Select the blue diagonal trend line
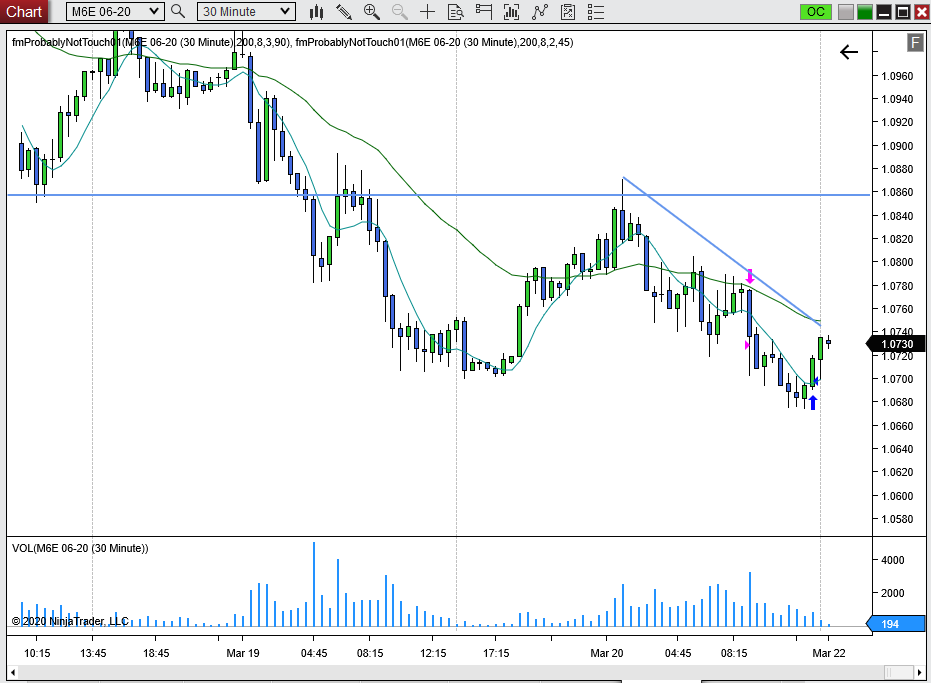This screenshot has height=683, width=931. click(721, 252)
